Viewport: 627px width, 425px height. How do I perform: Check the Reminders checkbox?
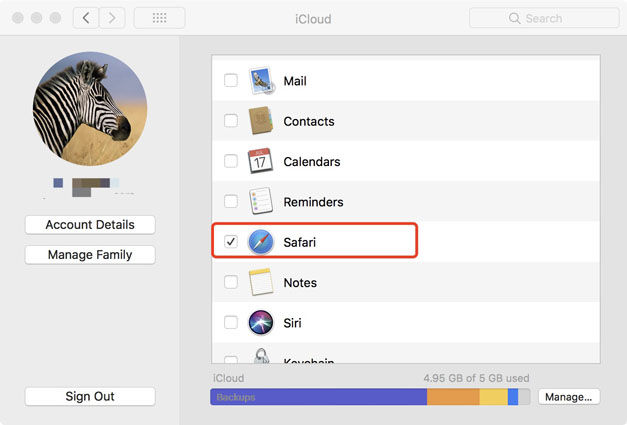(231, 201)
